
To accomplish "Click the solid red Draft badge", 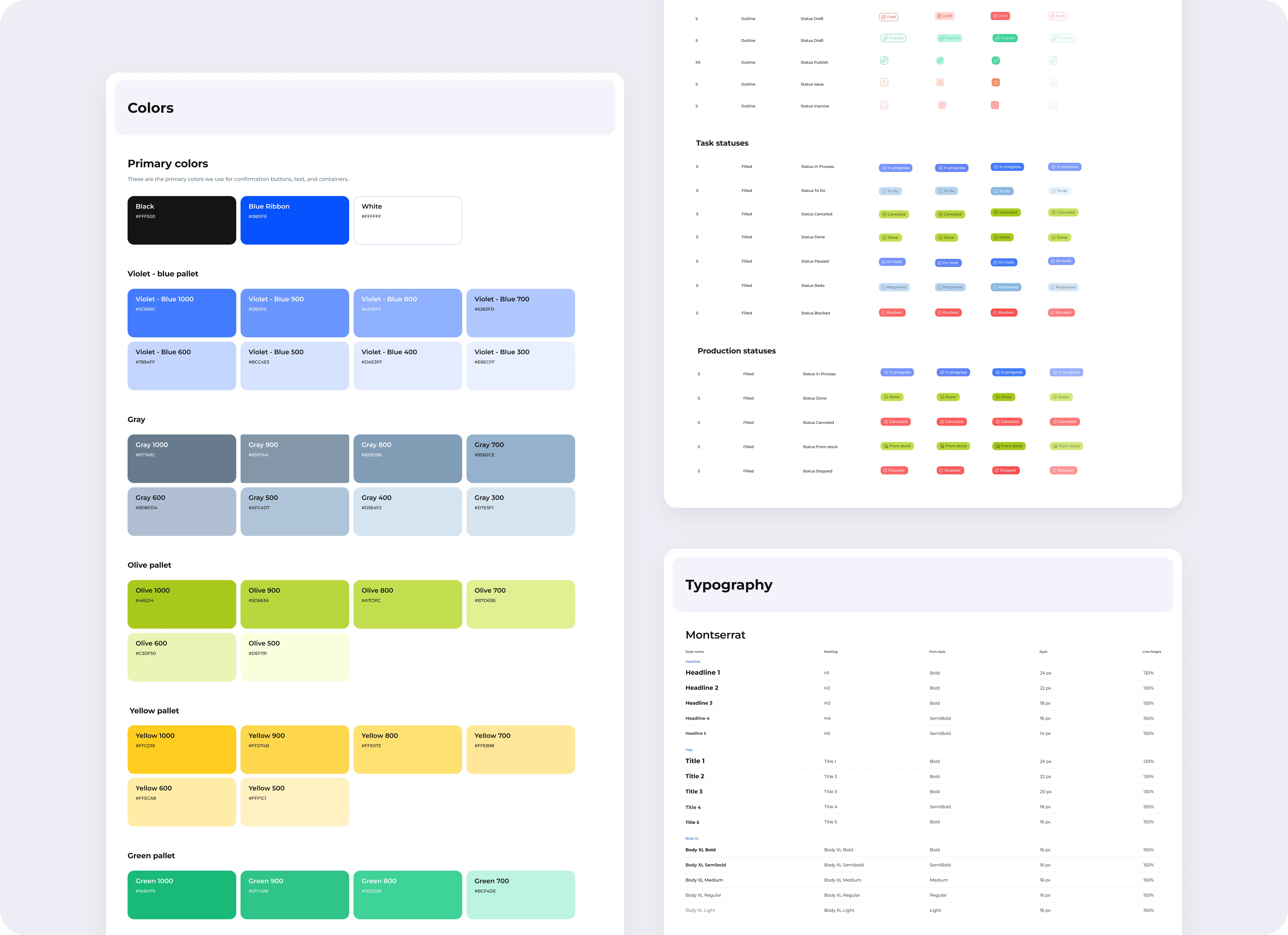I will click(1000, 16).
